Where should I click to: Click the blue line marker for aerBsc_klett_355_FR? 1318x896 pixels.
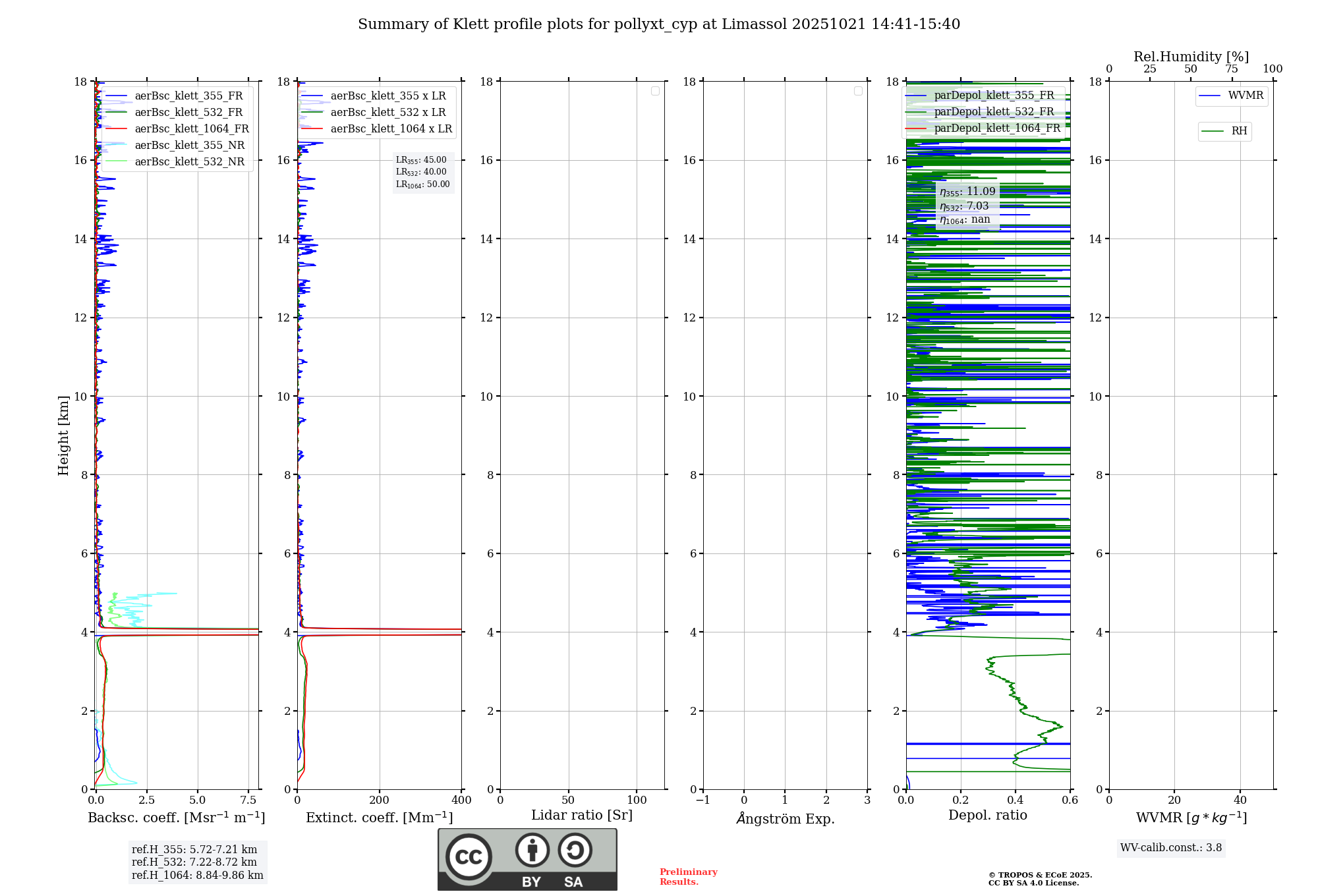point(116,96)
